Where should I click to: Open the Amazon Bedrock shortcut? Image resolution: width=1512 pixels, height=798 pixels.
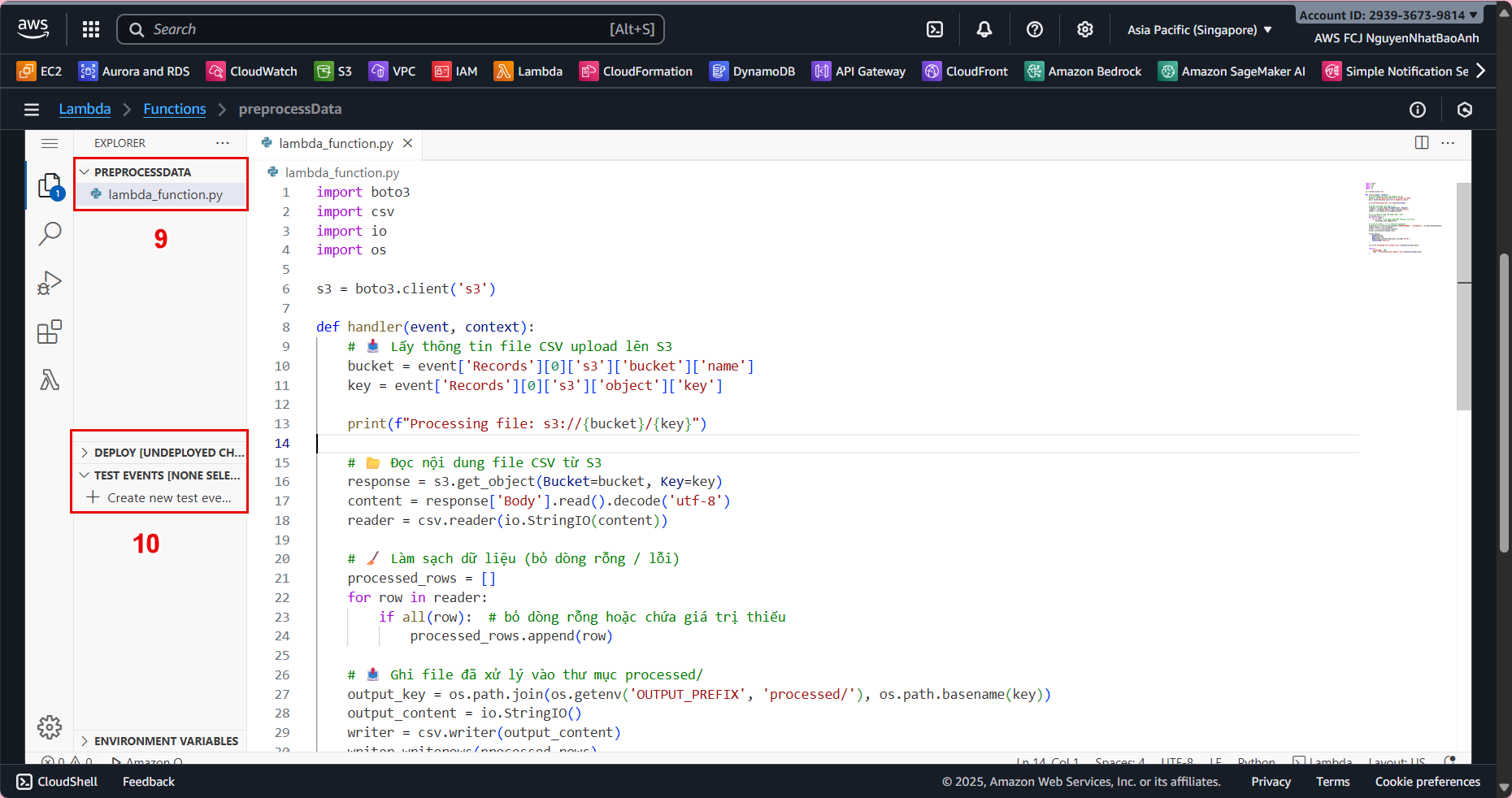click(x=1084, y=72)
